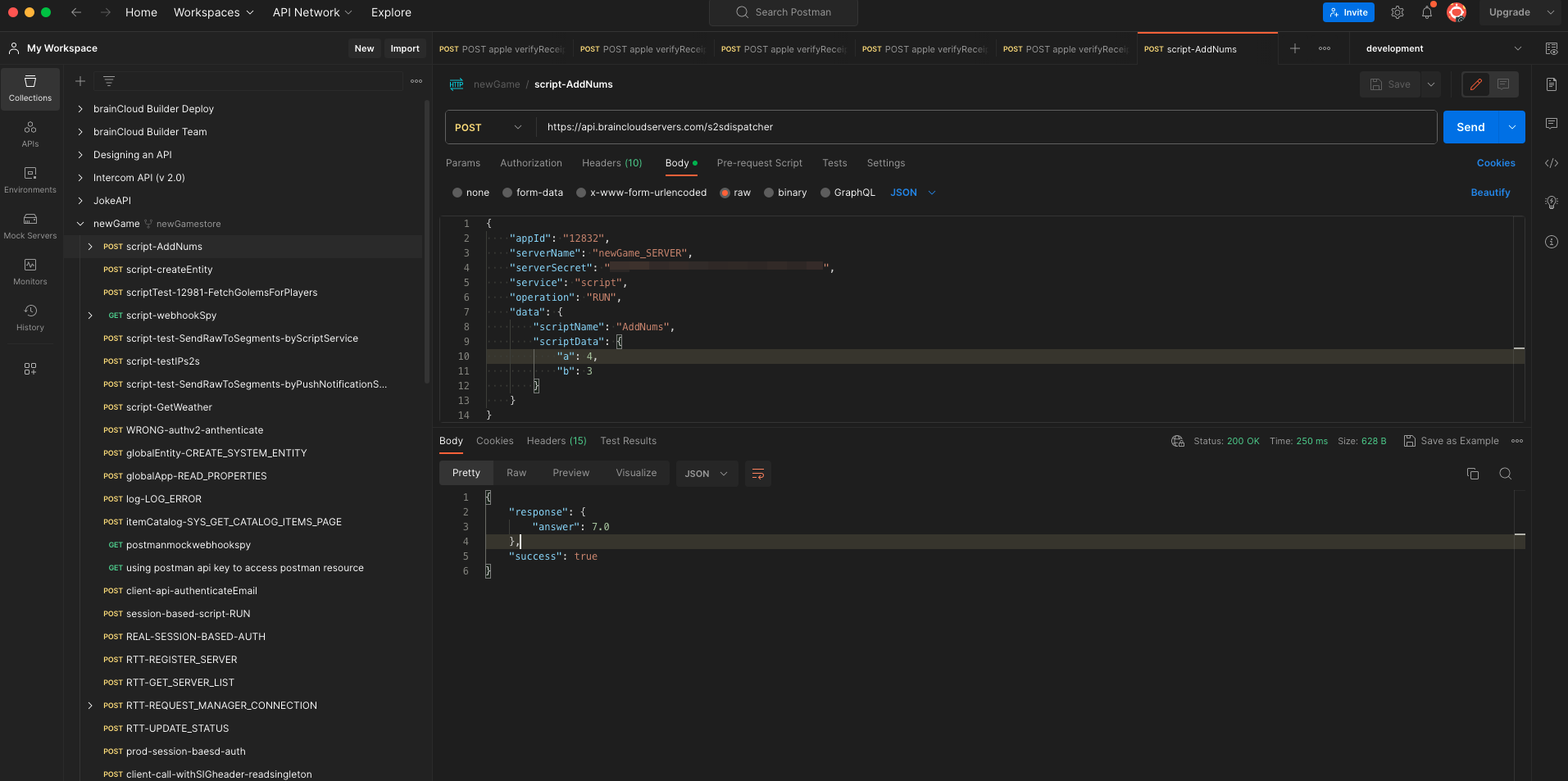Select the GraphQL body type
Image resolution: width=1568 pixels, height=781 pixels.
(825, 193)
